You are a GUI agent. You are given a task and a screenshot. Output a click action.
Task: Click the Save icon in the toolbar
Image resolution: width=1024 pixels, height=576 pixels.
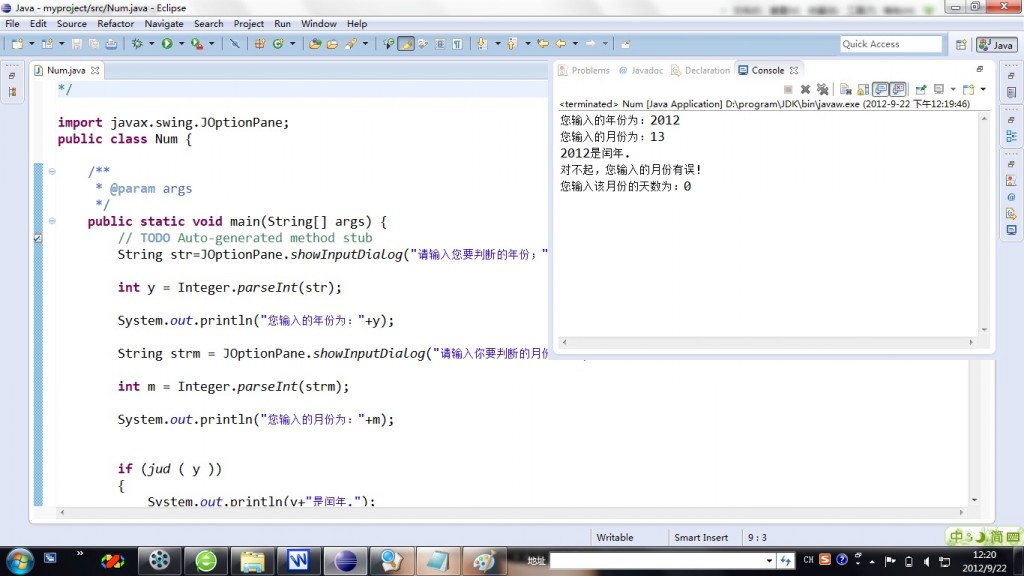pyautogui.click(x=76, y=44)
